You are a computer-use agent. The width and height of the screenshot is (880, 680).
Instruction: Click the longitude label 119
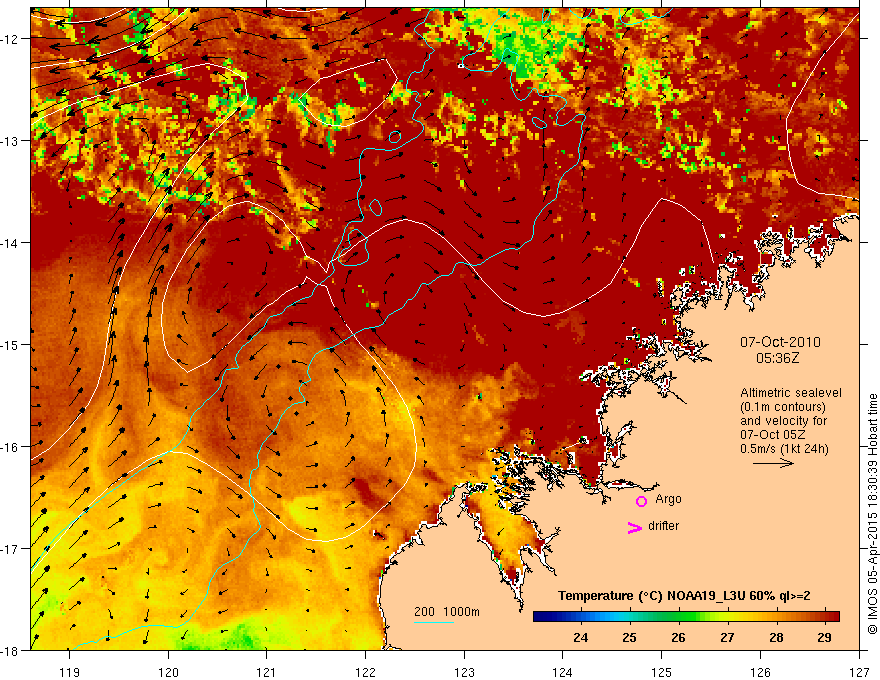tap(70, 672)
